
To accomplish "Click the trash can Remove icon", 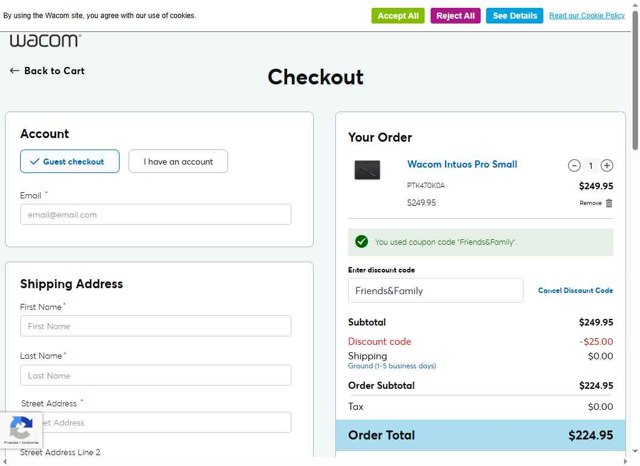I will 609,203.
